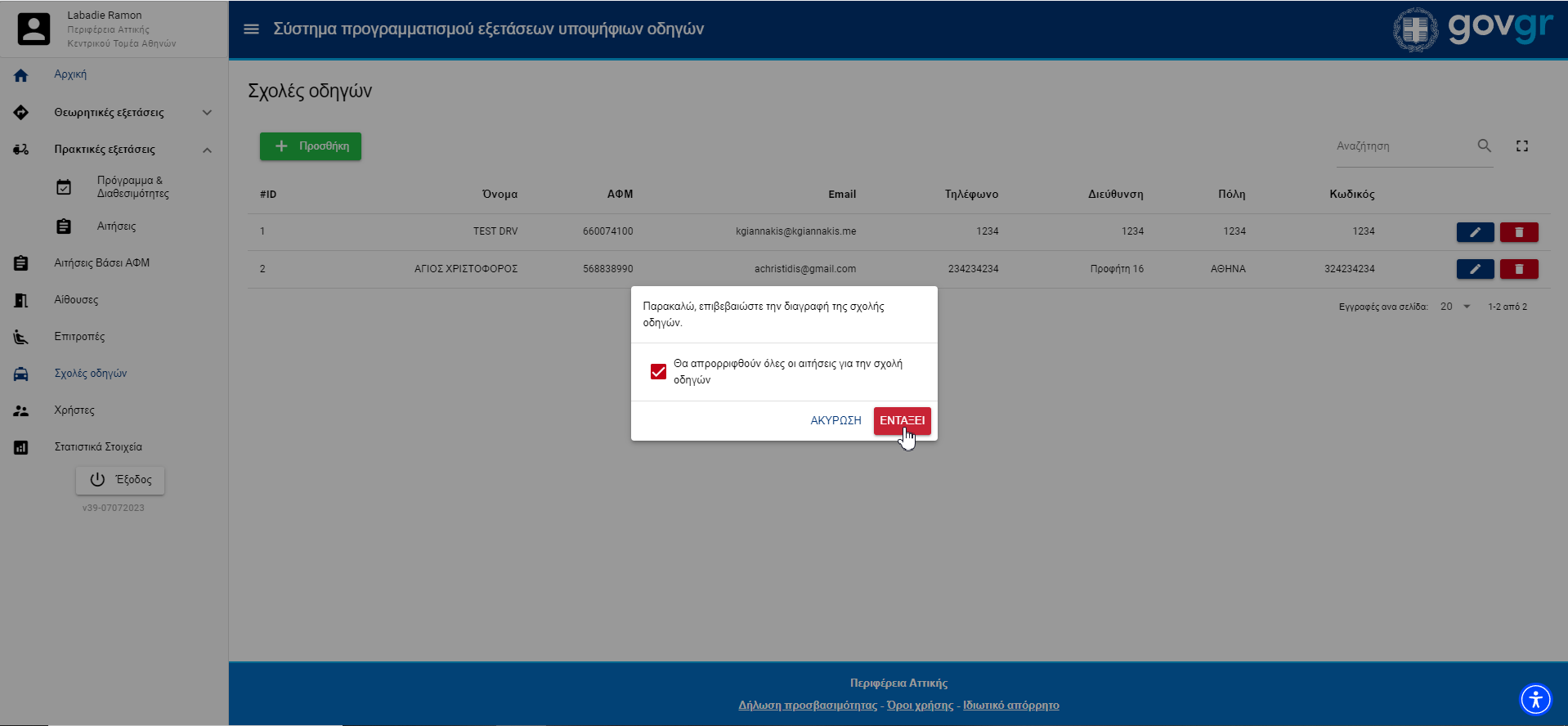
Task: Open the accessibility widget icon
Action: (x=1534, y=699)
